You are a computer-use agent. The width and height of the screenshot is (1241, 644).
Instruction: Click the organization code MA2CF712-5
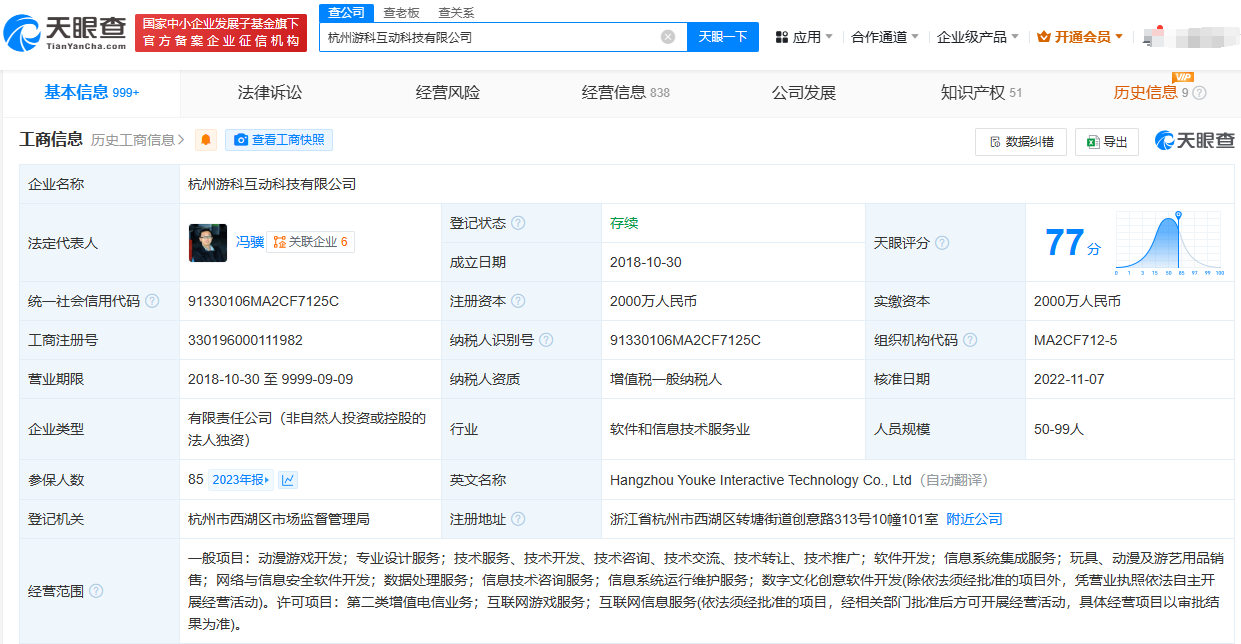tap(1076, 340)
